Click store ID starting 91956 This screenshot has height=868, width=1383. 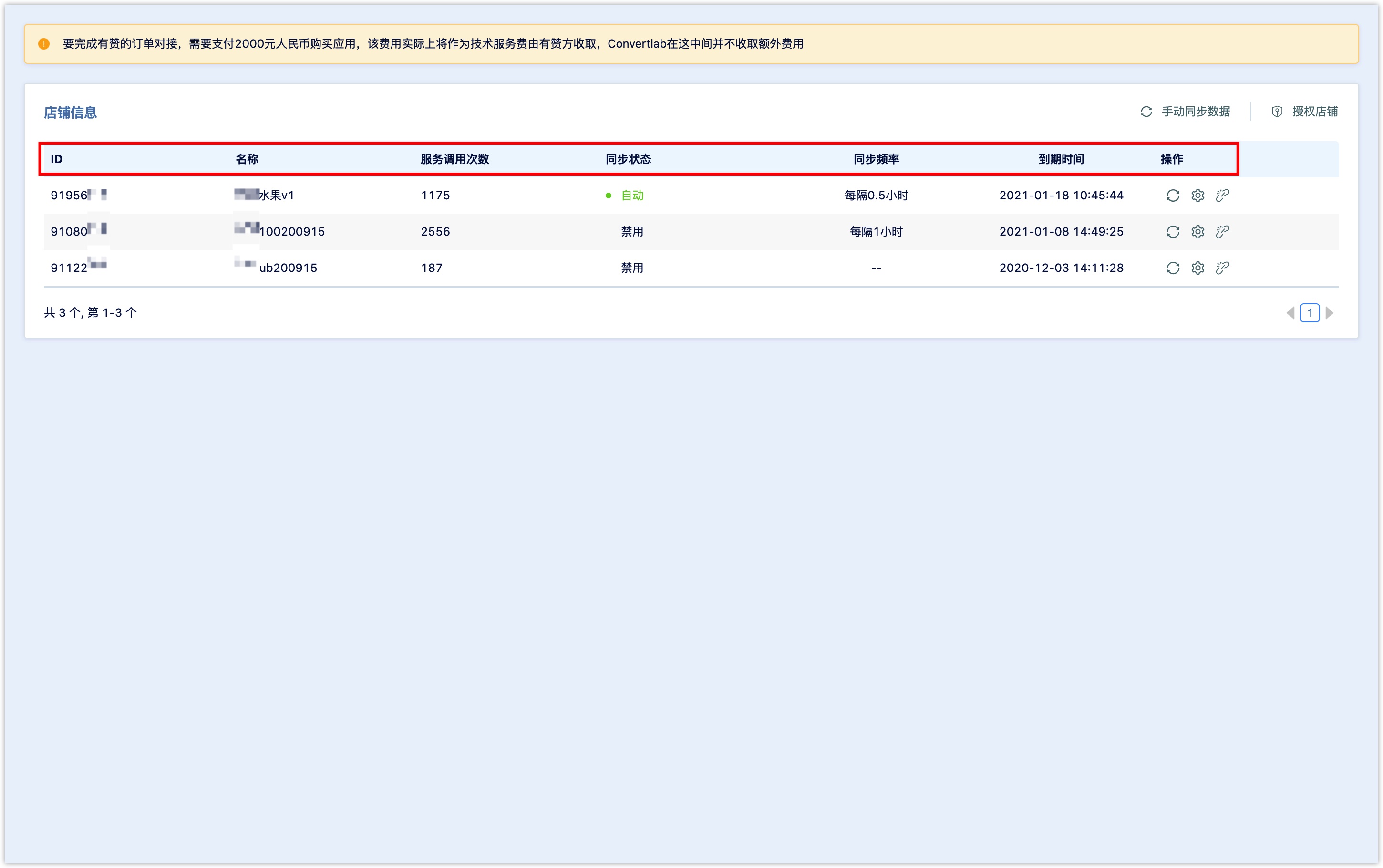(x=79, y=195)
